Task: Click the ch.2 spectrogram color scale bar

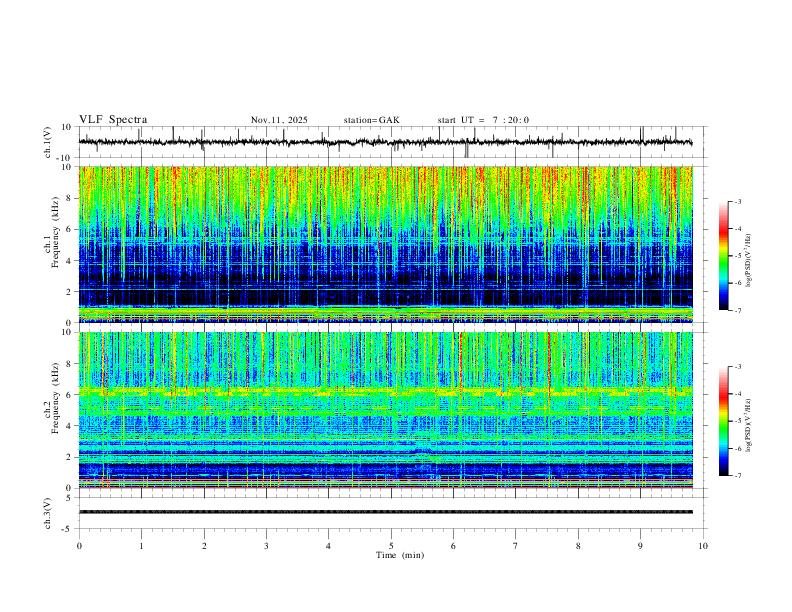Action: point(723,421)
